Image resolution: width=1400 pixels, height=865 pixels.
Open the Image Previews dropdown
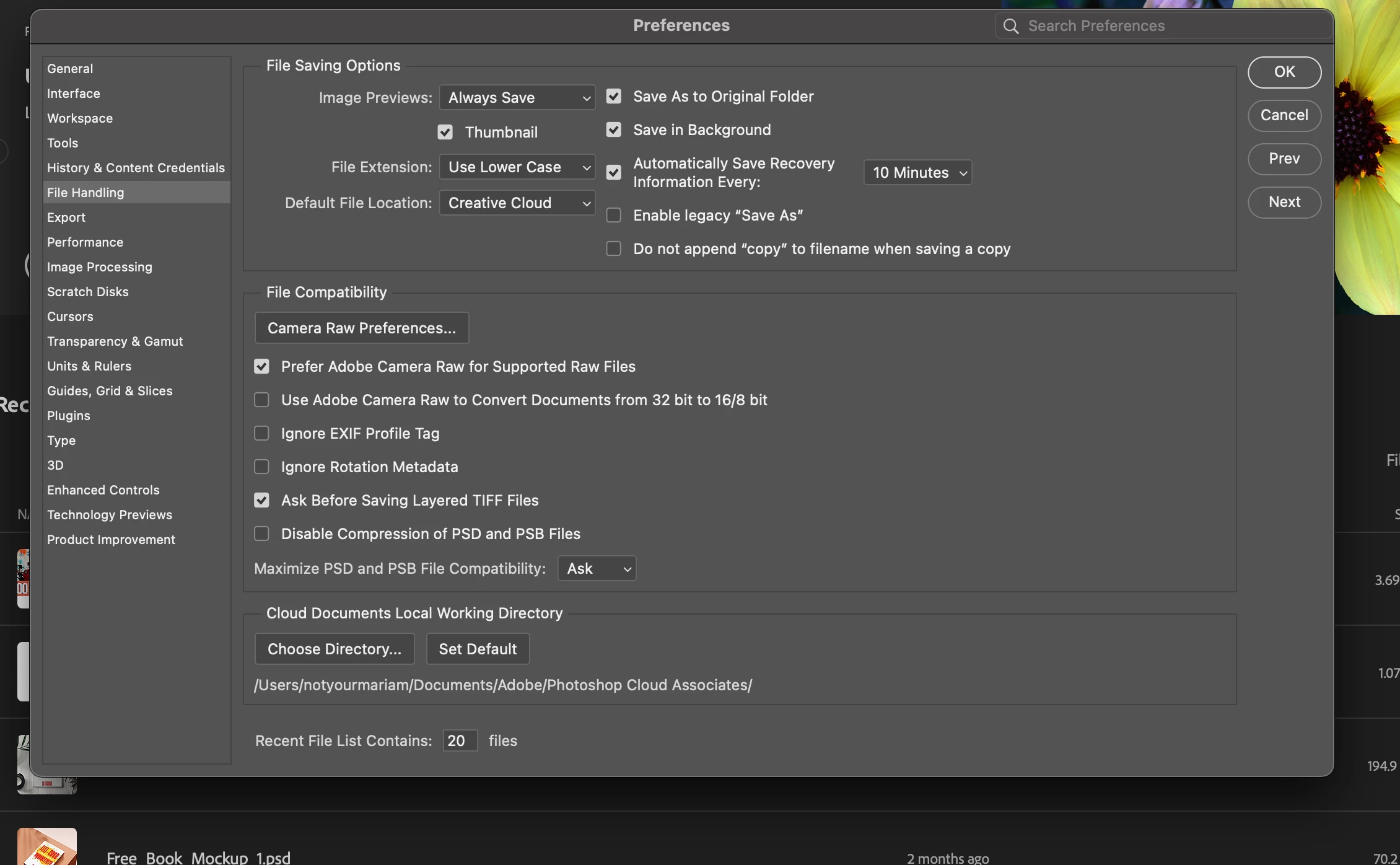click(x=517, y=98)
